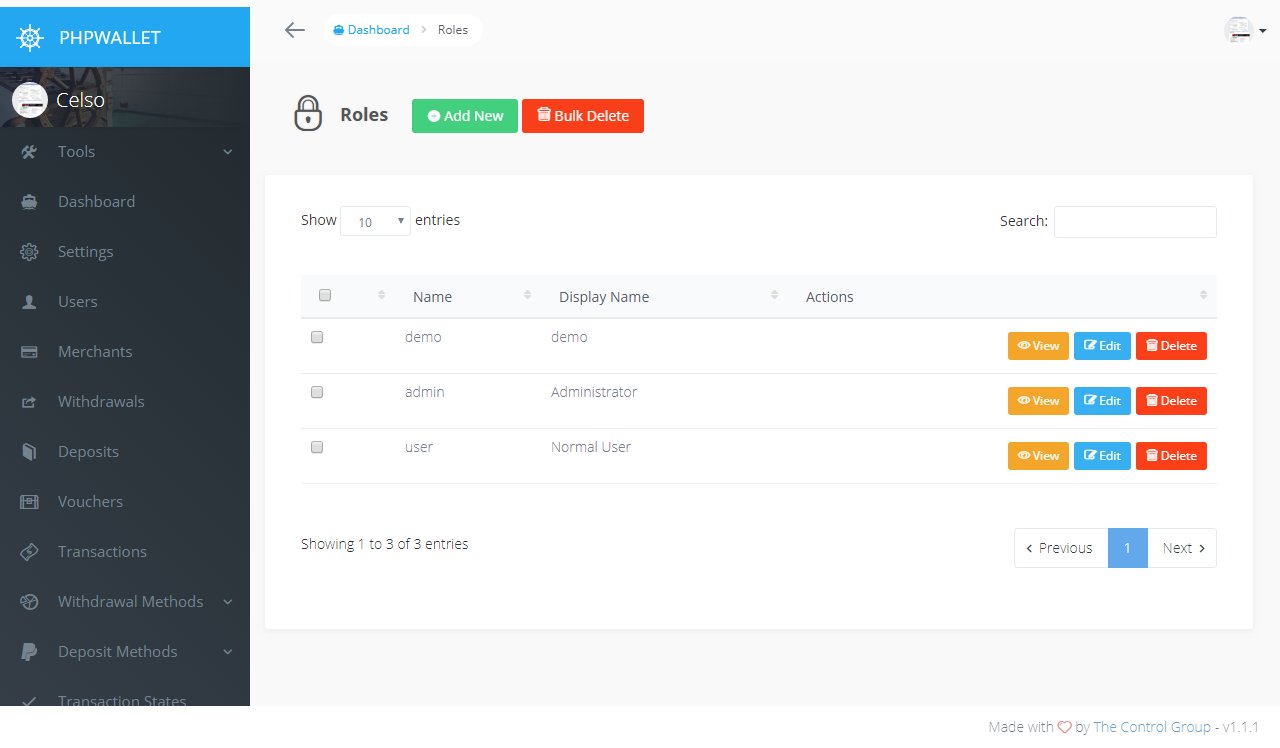Go to Transactions in the sidebar
Image resolution: width=1280 pixels, height=748 pixels.
pyautogui.click(x=102, y=552)
